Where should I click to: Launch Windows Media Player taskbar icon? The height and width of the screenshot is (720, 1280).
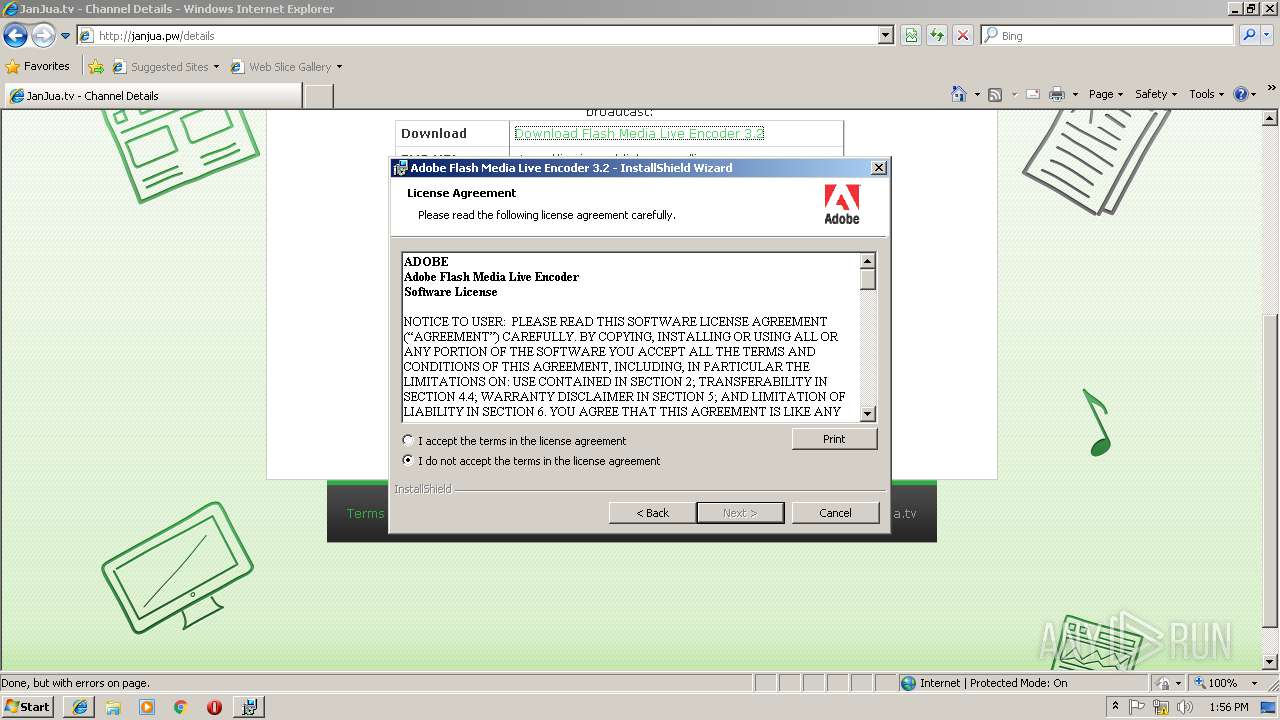[147, 707]
